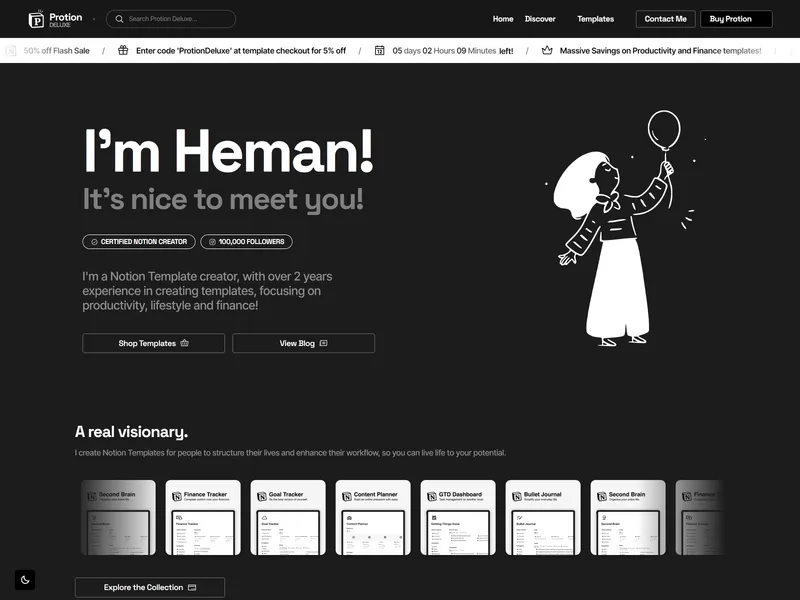Open the Discover menu item

click(540, 19)
